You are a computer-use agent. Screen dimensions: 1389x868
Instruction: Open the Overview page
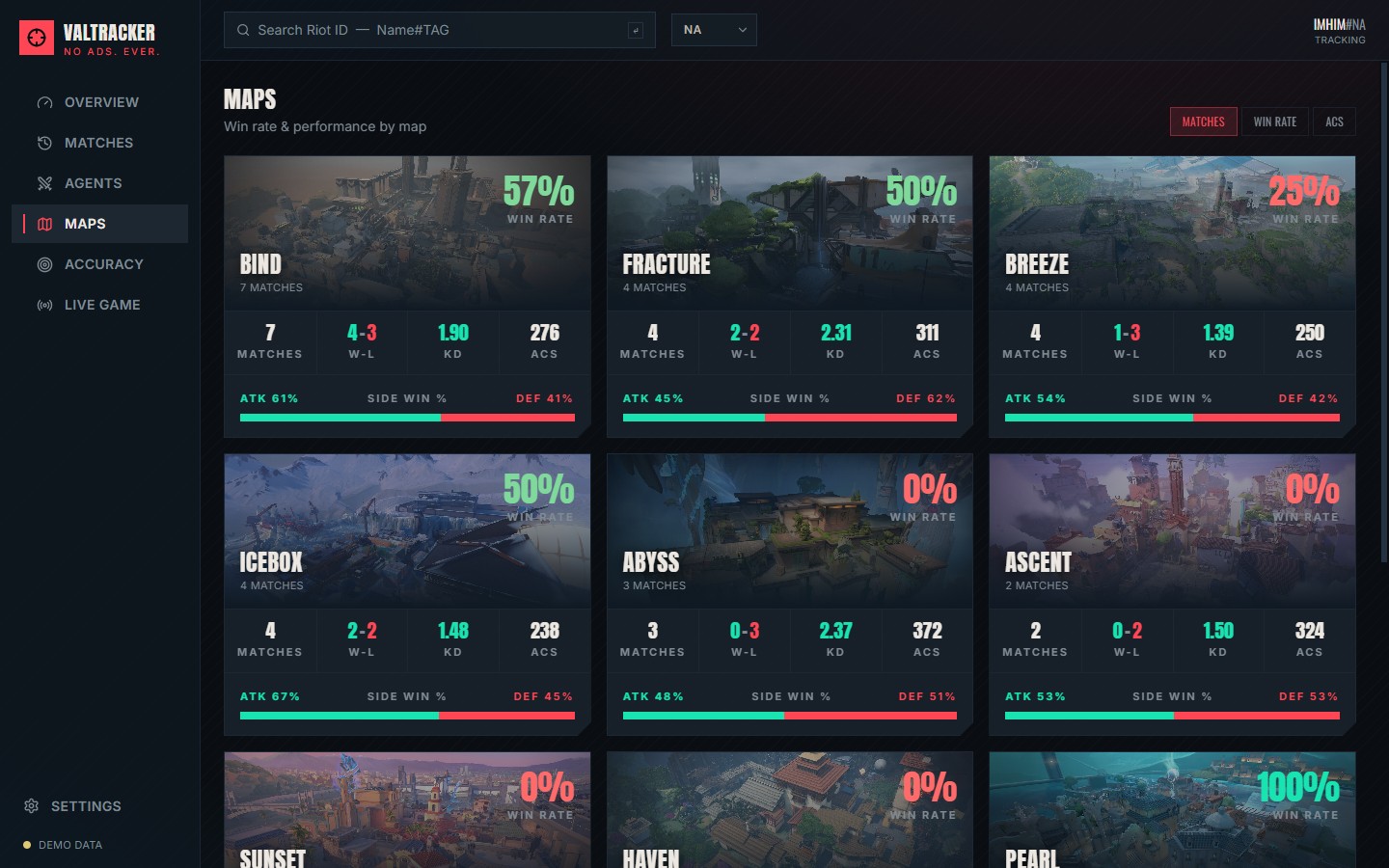coord(99,102)
